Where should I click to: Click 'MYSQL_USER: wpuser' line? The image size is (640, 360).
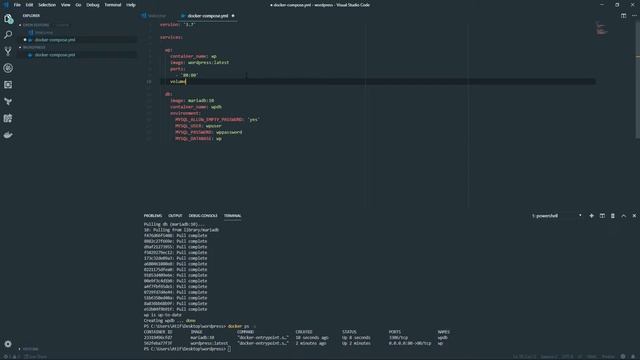click(198, 126)
